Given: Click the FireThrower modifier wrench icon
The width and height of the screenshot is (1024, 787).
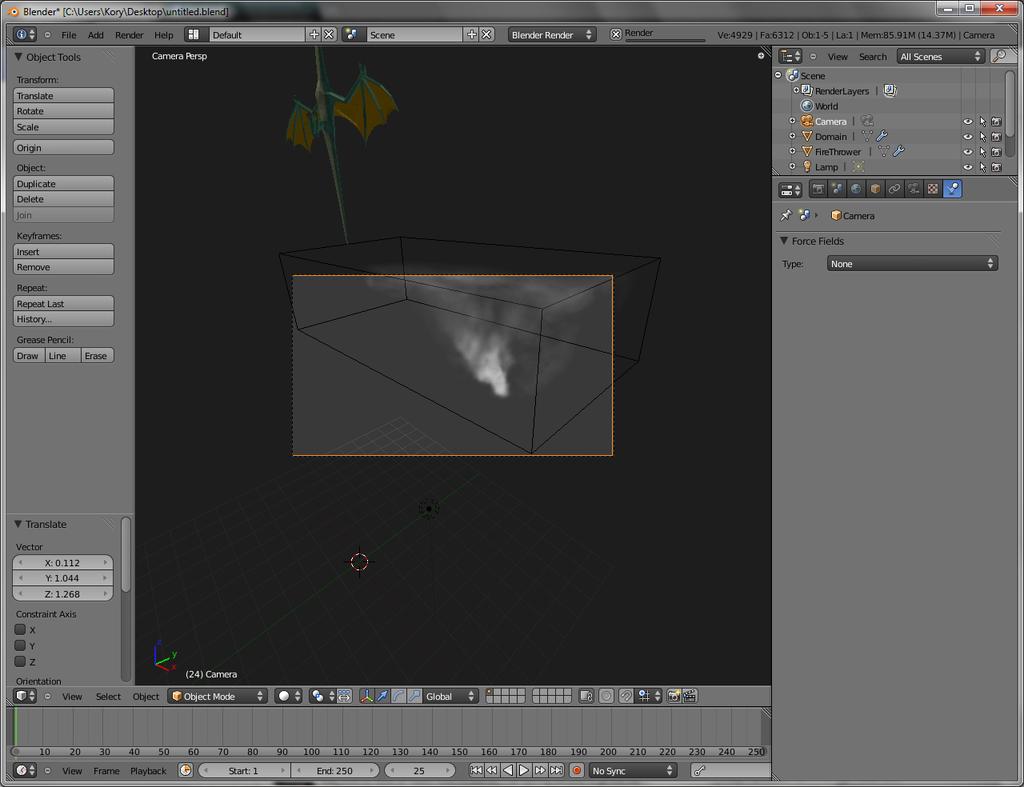Looking at the screenshot, I should point(899,152).
